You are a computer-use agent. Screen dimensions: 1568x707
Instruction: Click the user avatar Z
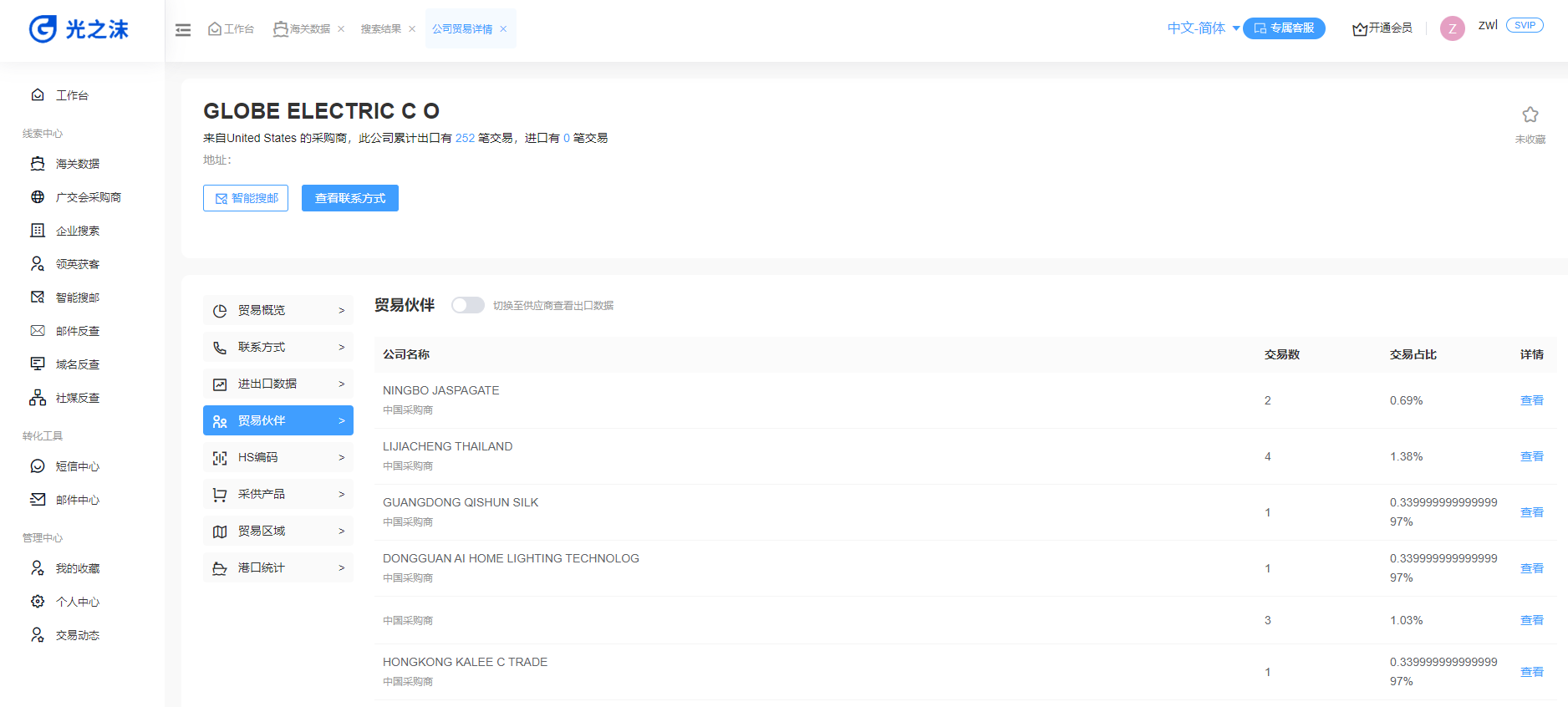tap(1453, 28)
